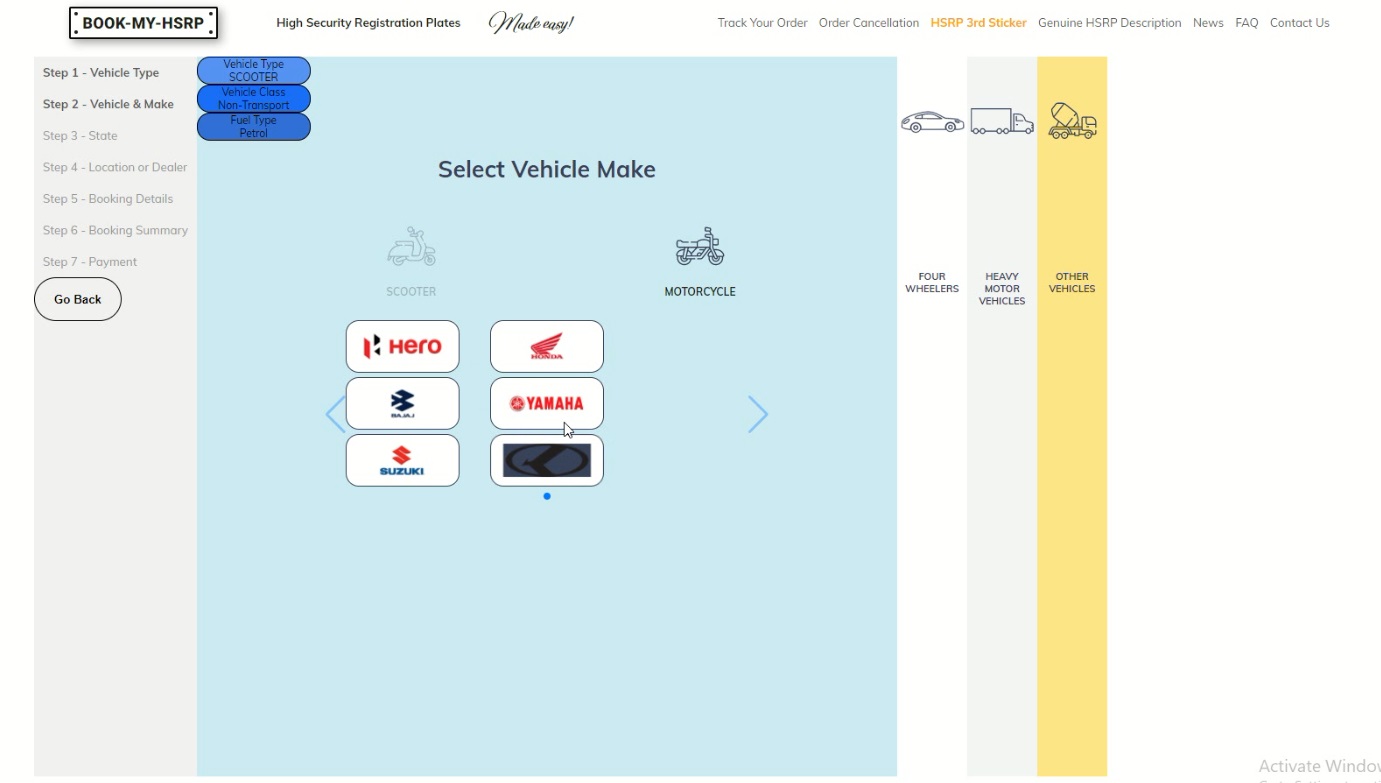
Task: Go to the BOOK-MY-HSRP logo home
Action: tap(143, 23)
